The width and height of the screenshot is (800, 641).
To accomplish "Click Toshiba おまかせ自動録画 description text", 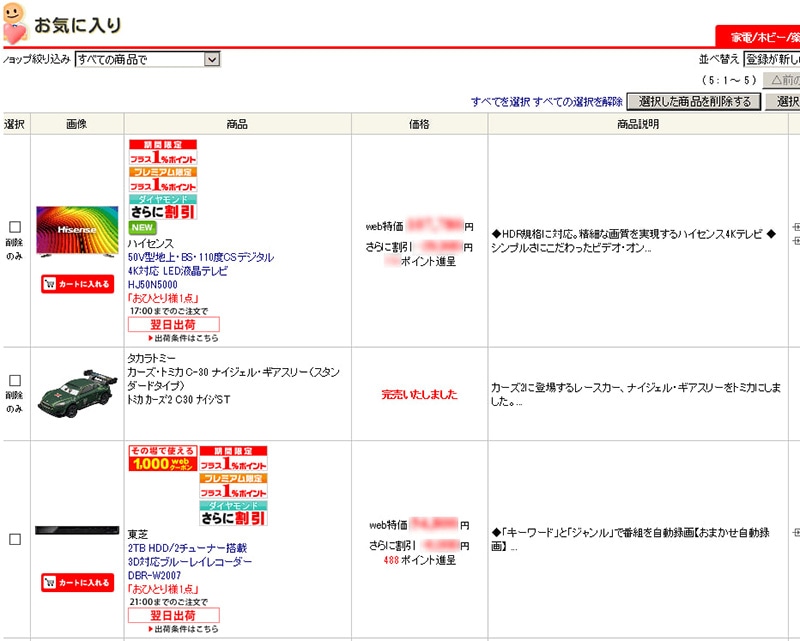I will pyautogui.click(x=631, y=539).
